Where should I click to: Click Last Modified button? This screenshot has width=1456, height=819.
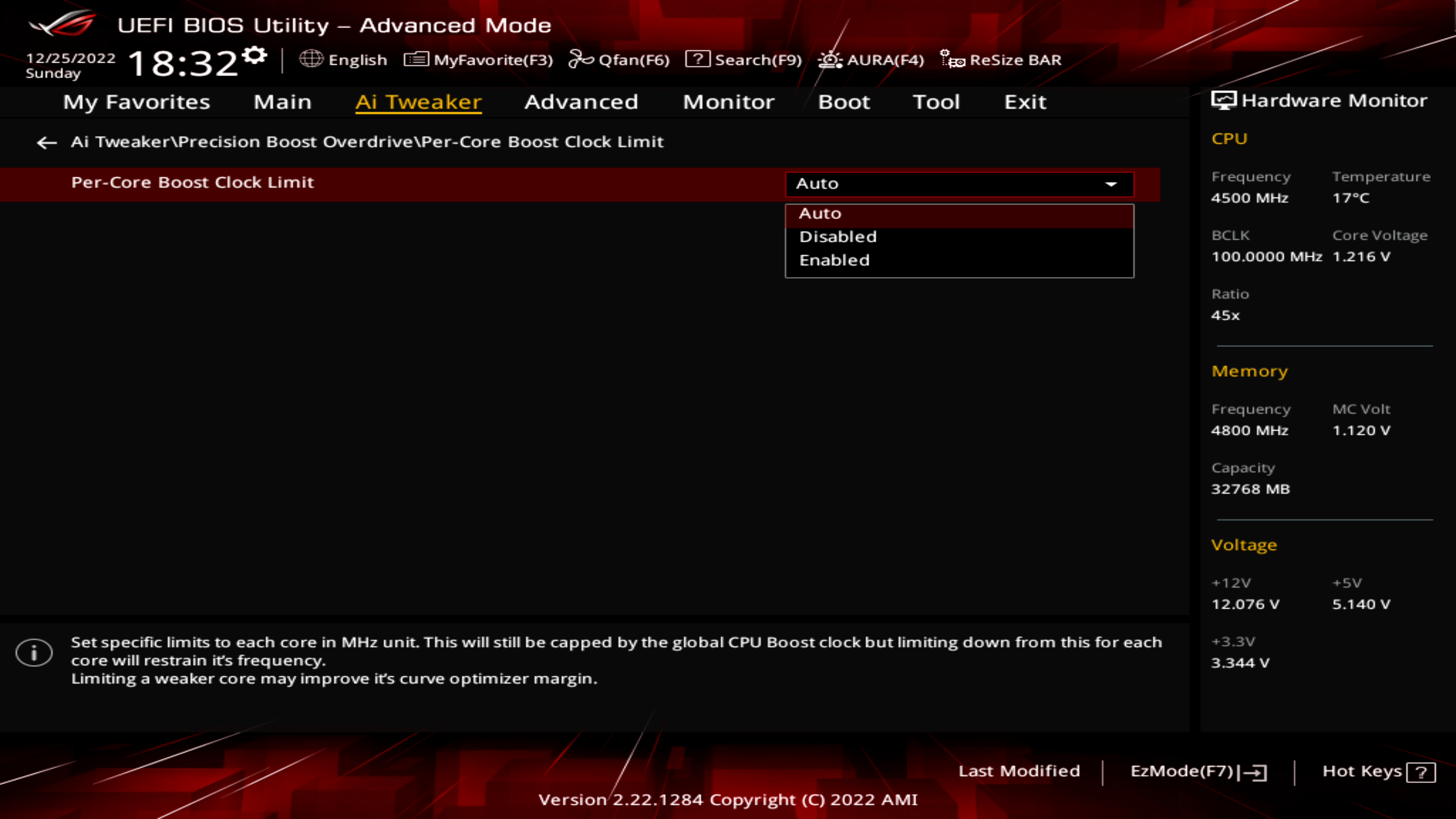point(1019,770)
